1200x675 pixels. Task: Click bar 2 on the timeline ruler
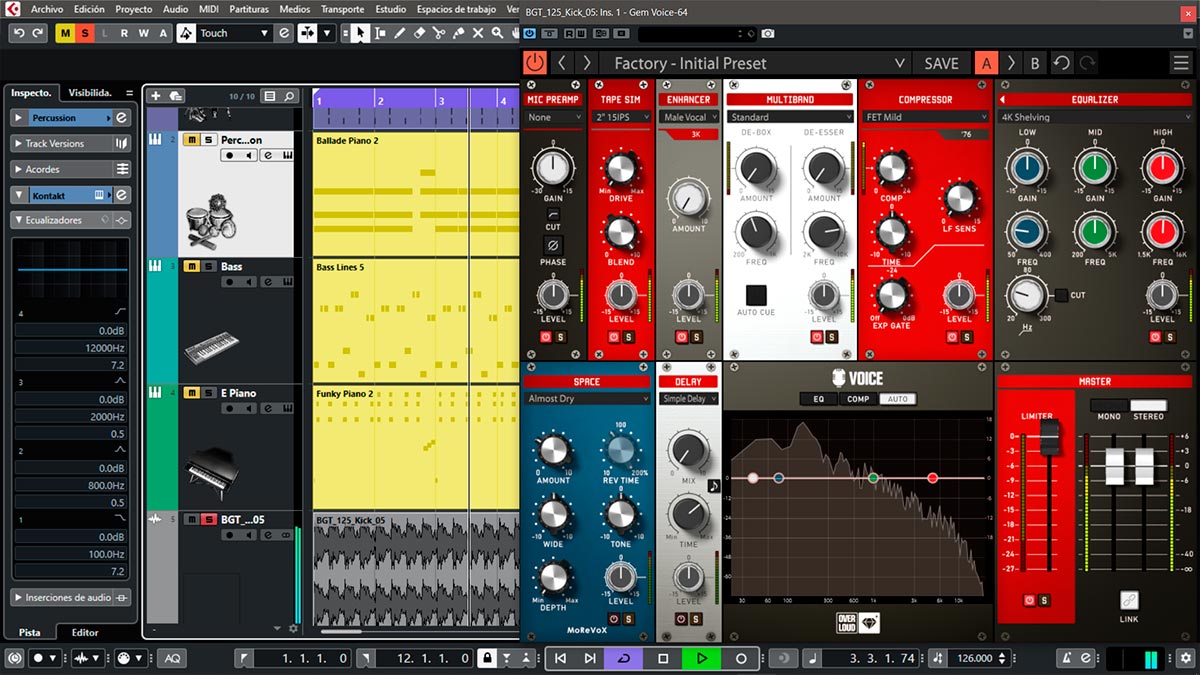[x=380, y=101]
